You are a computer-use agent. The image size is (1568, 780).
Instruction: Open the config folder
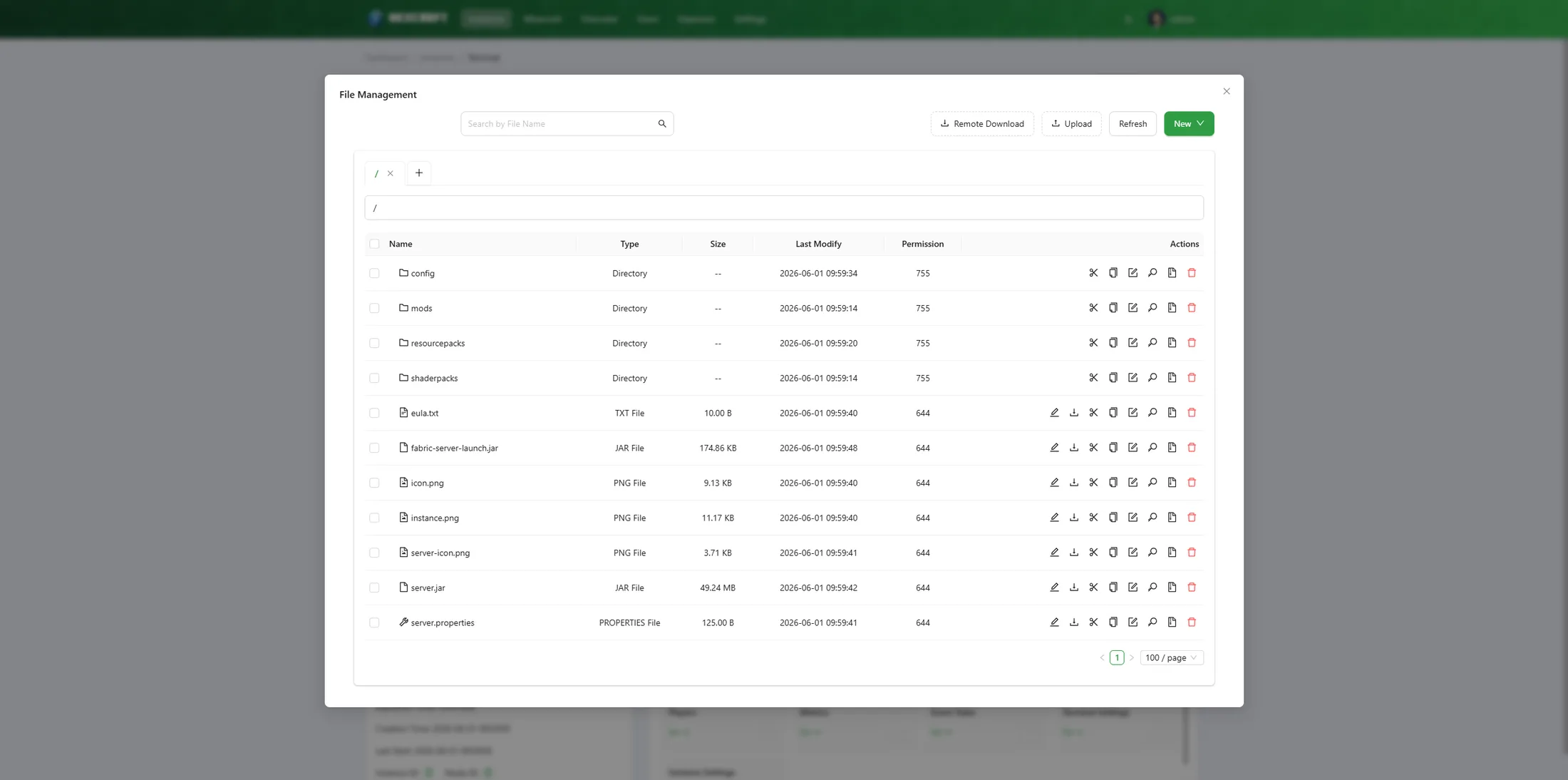point(423,273)
